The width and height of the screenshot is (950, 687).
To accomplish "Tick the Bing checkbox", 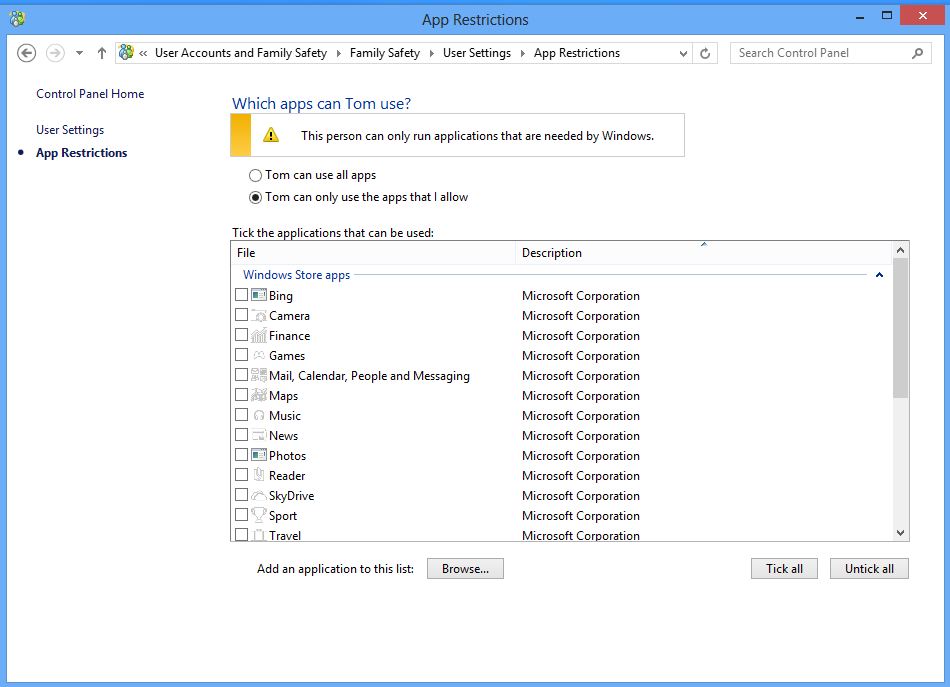I will point(241,295).
